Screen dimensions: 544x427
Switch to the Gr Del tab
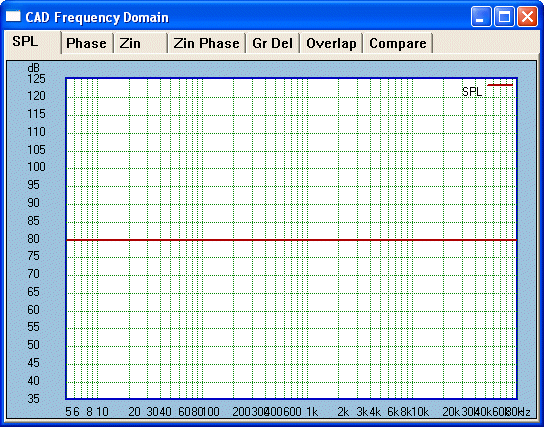273,43
